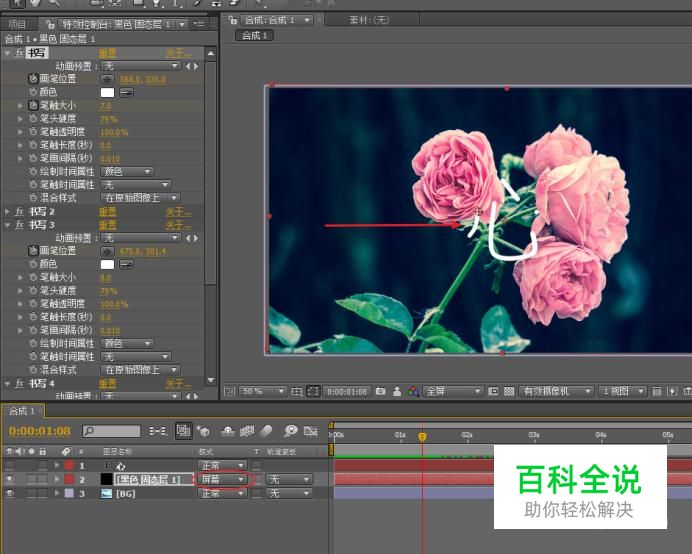Click the effect controls scrollbar down arrow
692x554 pixels.
click(x=211, y=380)
